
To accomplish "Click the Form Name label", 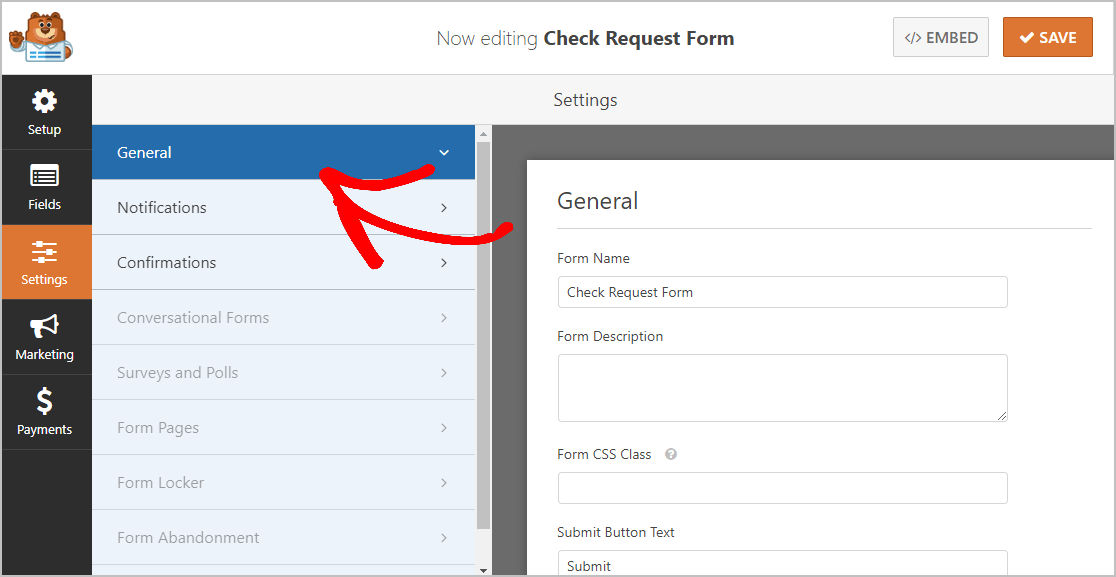I will (x=594, y=258).
